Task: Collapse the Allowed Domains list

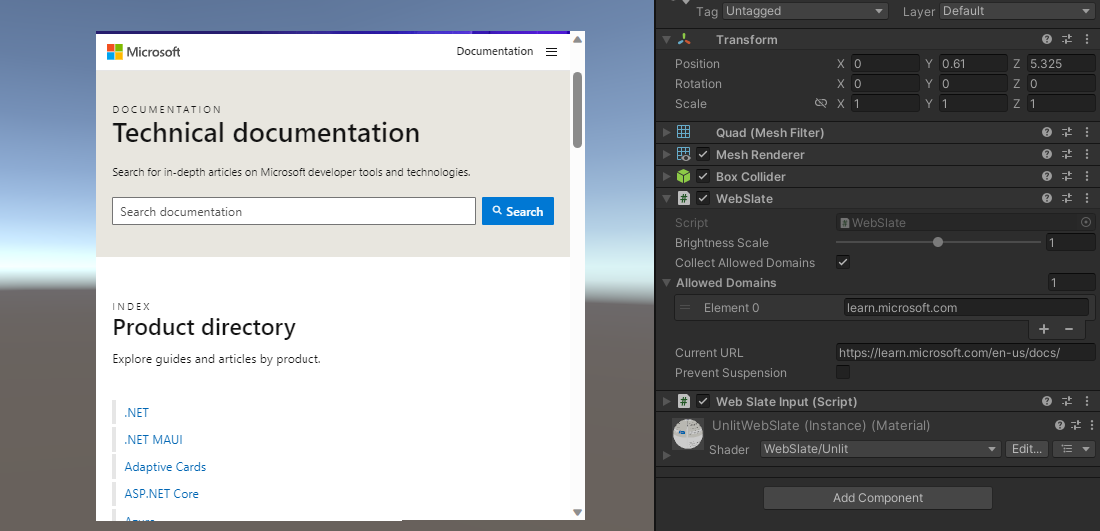Action: click(666, 283)
